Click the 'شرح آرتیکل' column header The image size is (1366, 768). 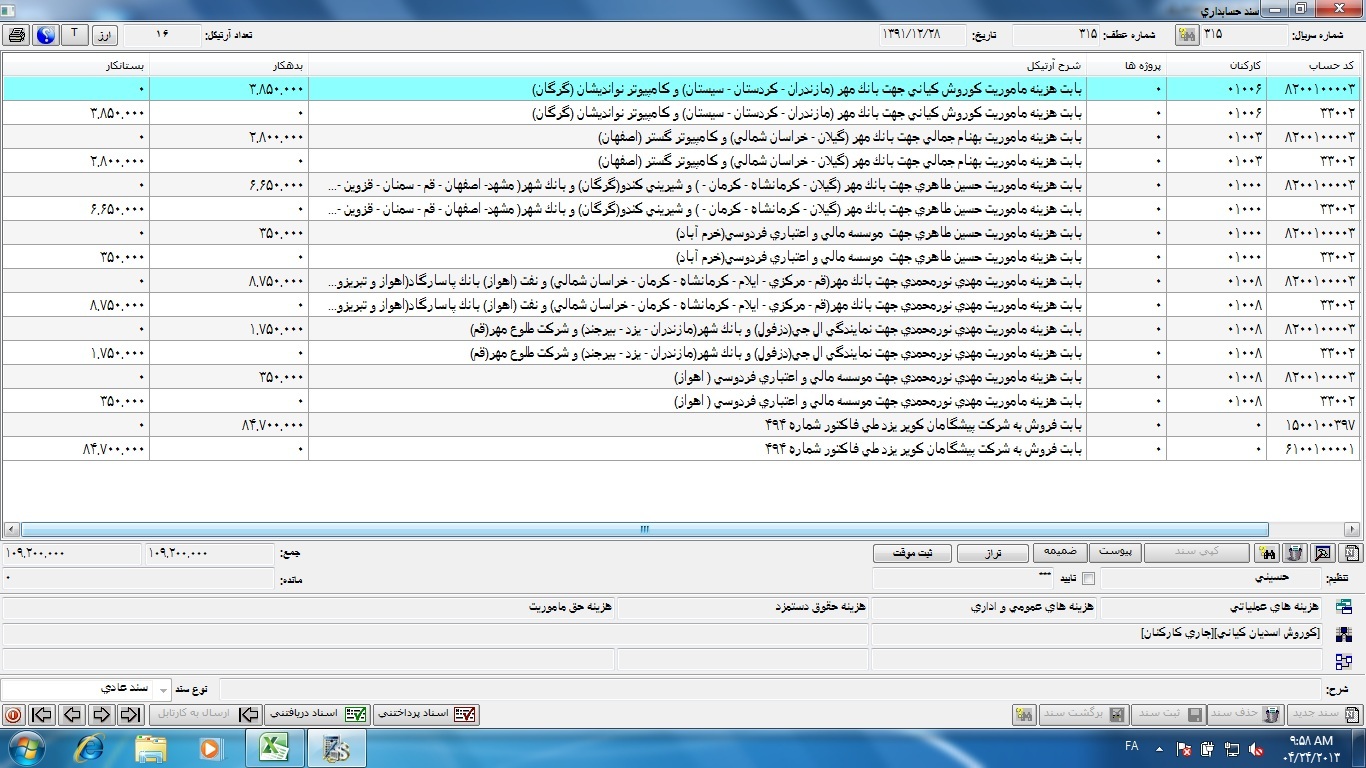[697, 65]
